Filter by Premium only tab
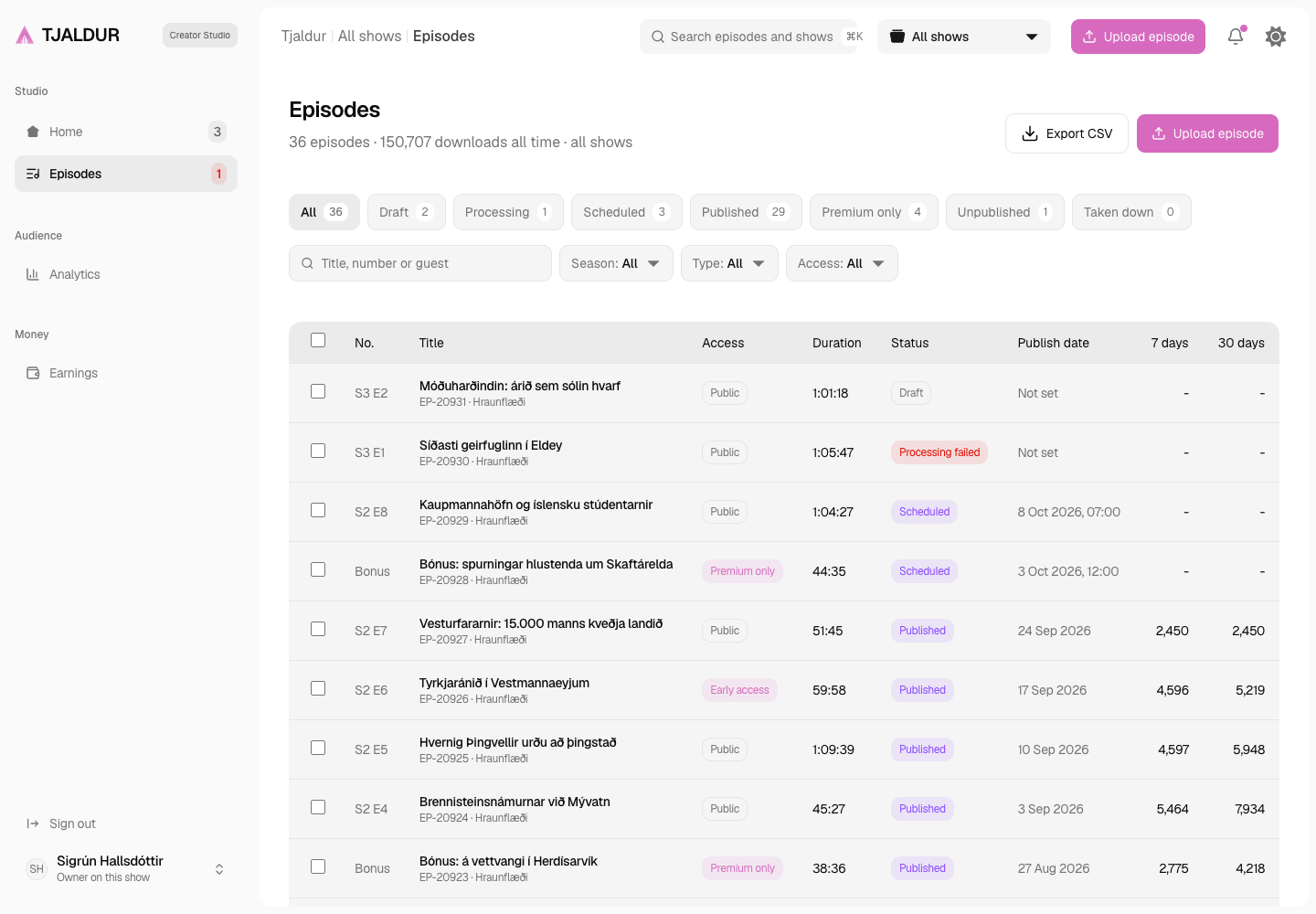The height and width of the screenshot is (914, 1316). (x=874, y=212)
